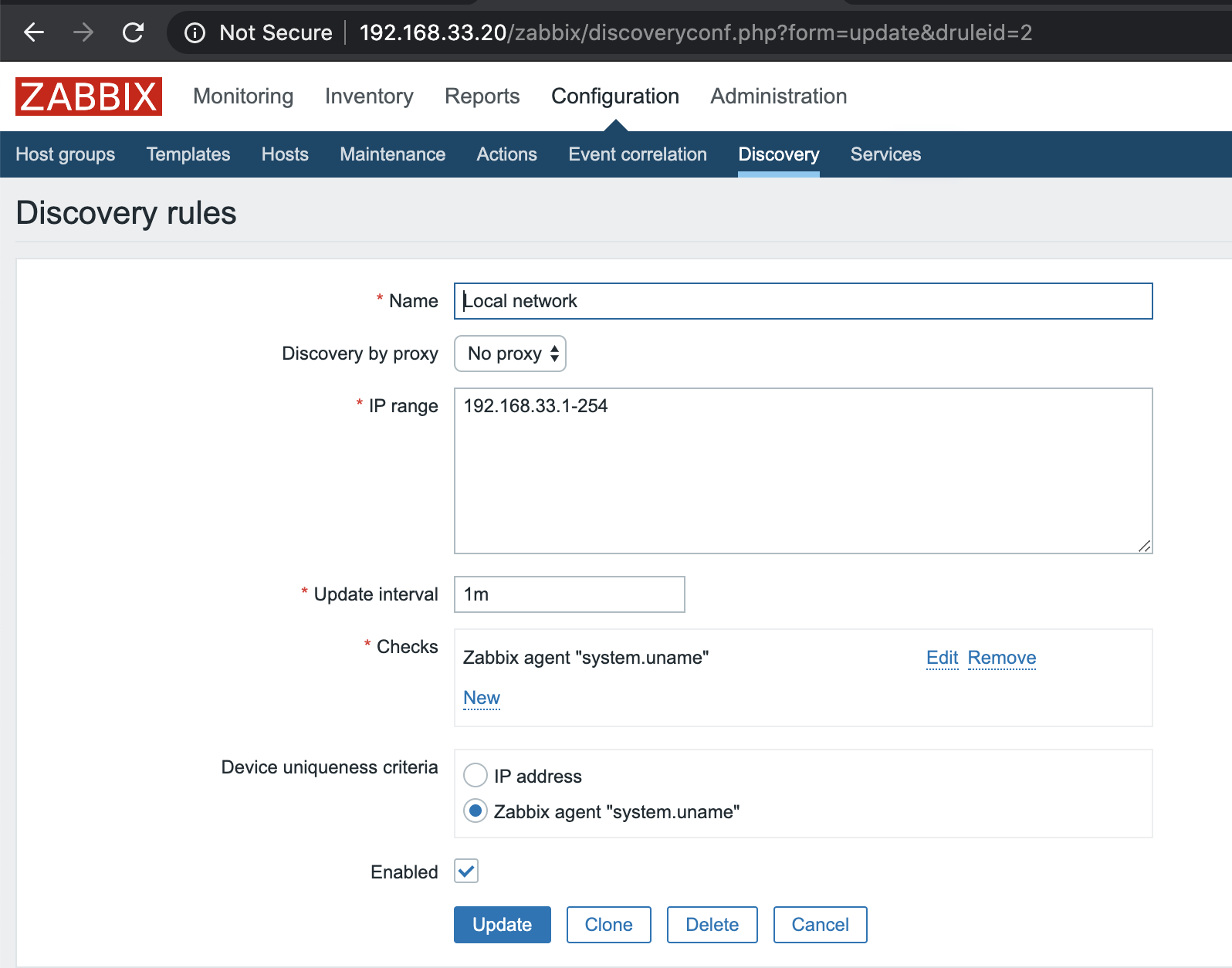Open the Discovery by proxy dropdown

coord(510,354)
